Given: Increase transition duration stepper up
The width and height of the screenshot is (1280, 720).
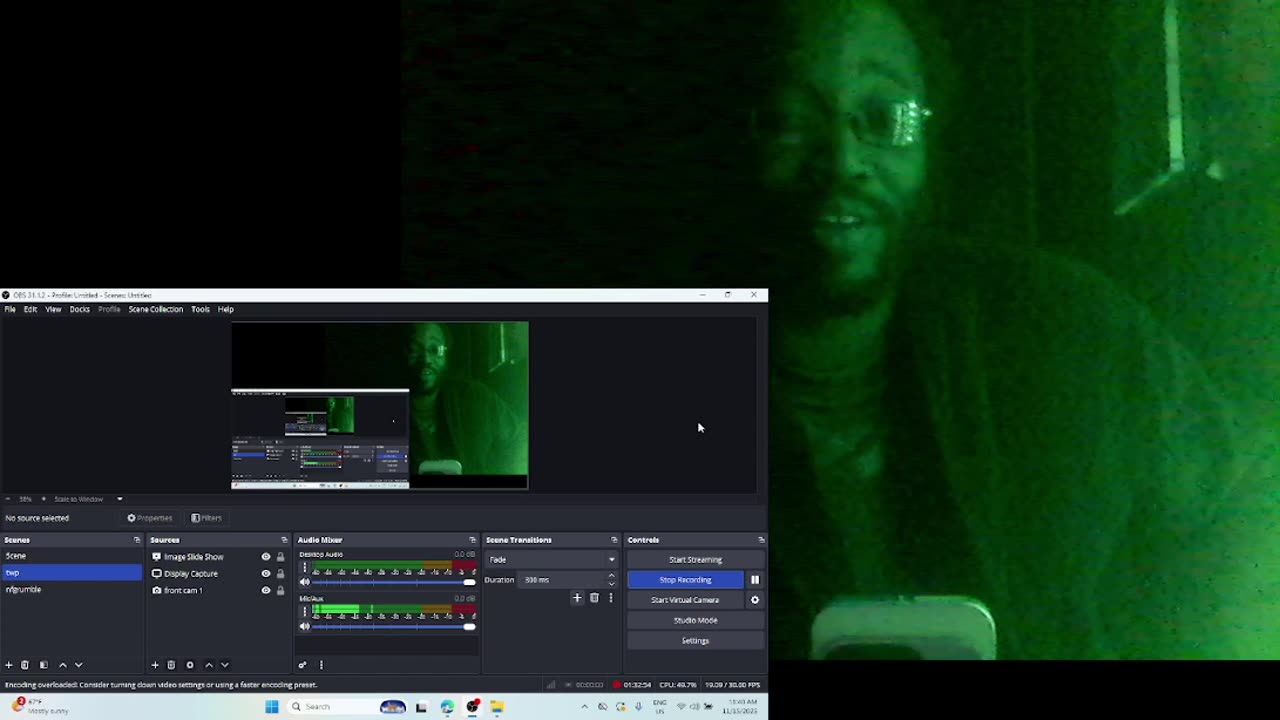Looking at the screenshot, I should (x=612, y=576).
